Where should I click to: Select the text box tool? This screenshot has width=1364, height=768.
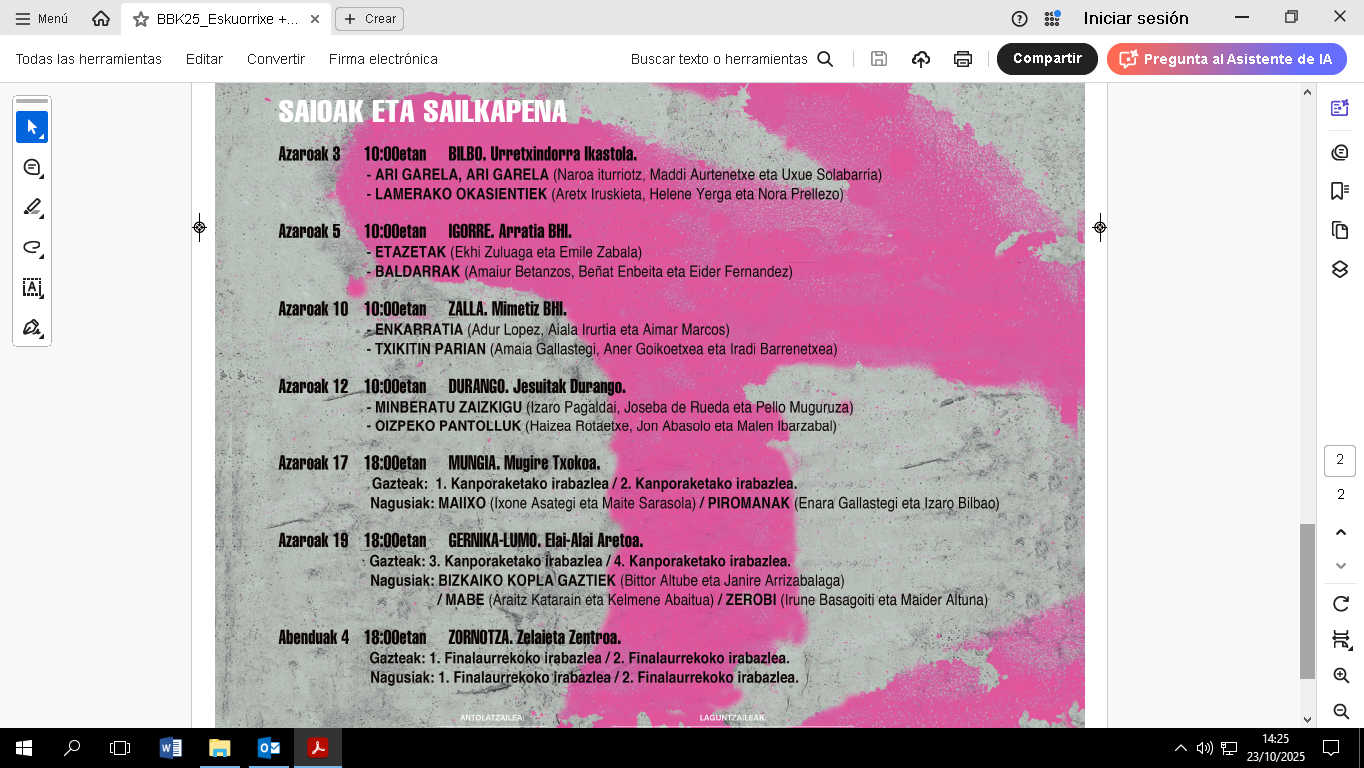[32, 288]
